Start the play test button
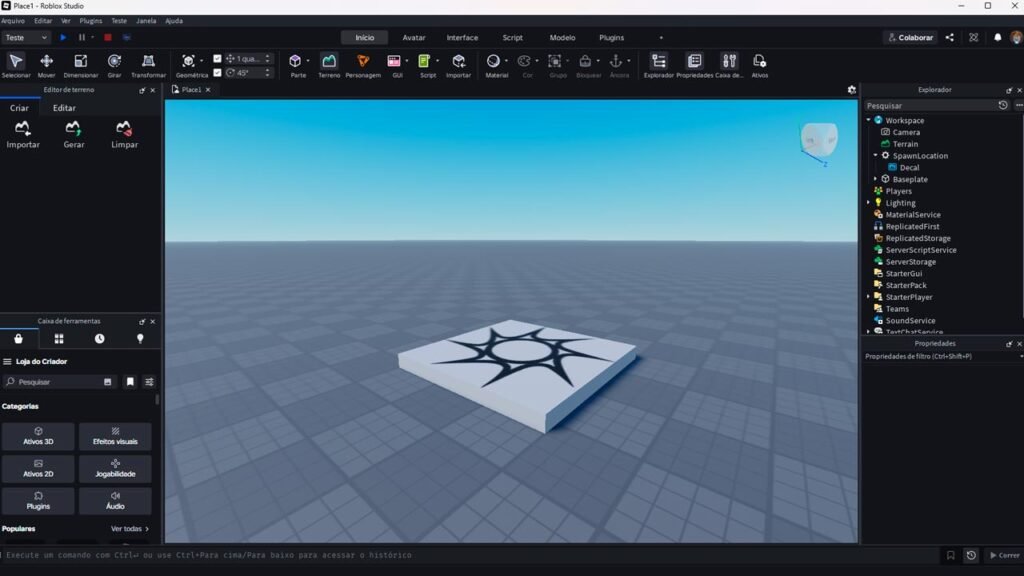This screenshot has height=576, width=1024. tap(63, 37)
